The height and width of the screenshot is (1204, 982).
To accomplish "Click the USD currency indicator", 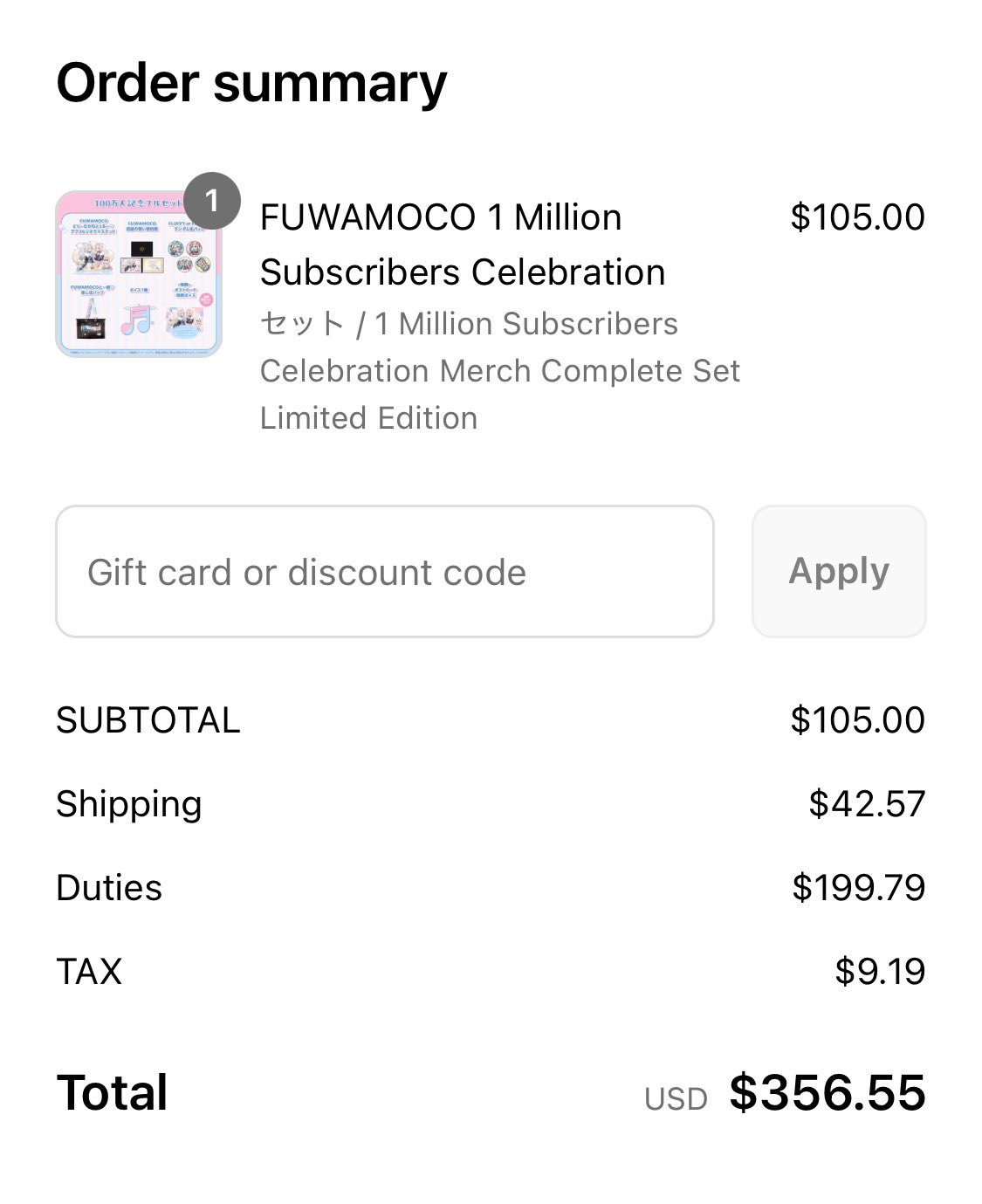I will pyautogui.click(x=676, y=1099).
